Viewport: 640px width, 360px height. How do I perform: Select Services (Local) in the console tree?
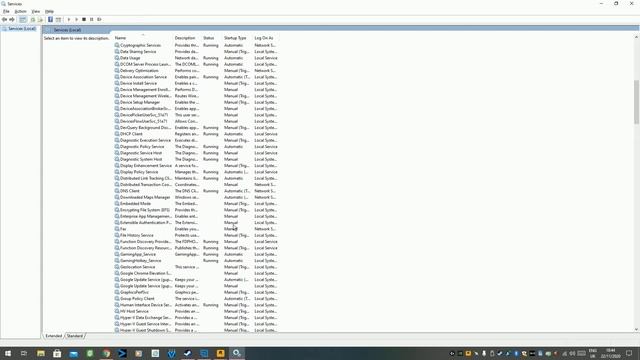tap(22, 29)
